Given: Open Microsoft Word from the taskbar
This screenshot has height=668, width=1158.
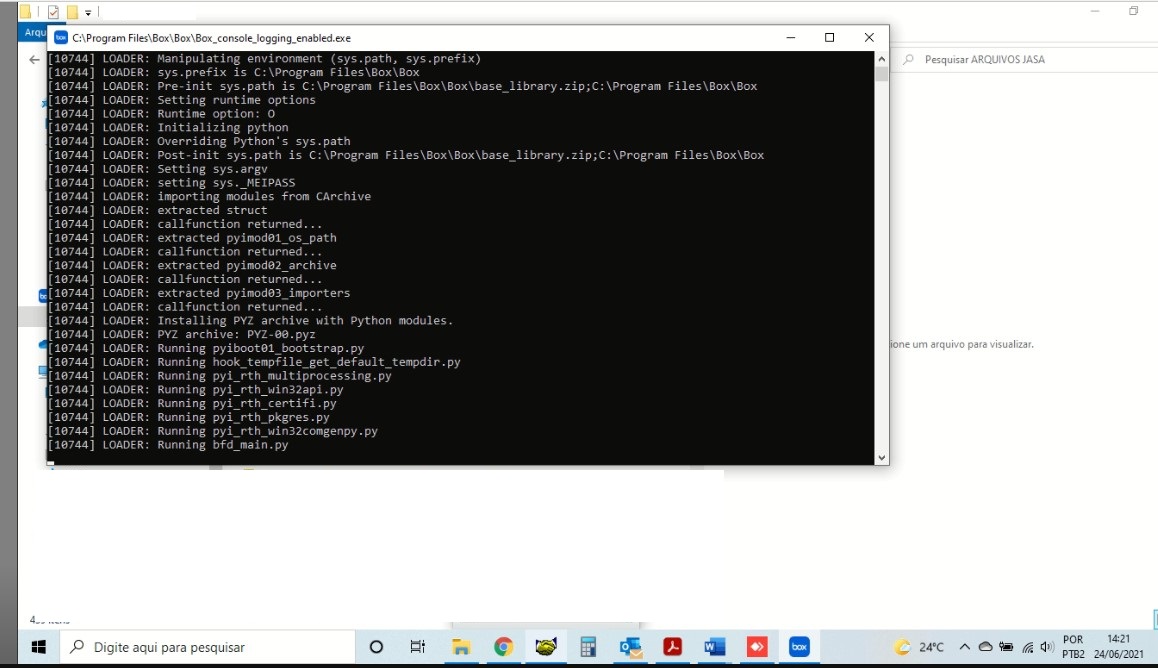Looking at the screenshot, I should (x=714, y=647).
